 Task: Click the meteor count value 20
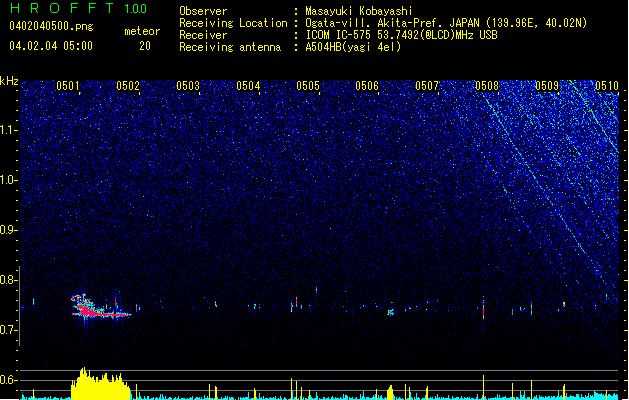145,46
